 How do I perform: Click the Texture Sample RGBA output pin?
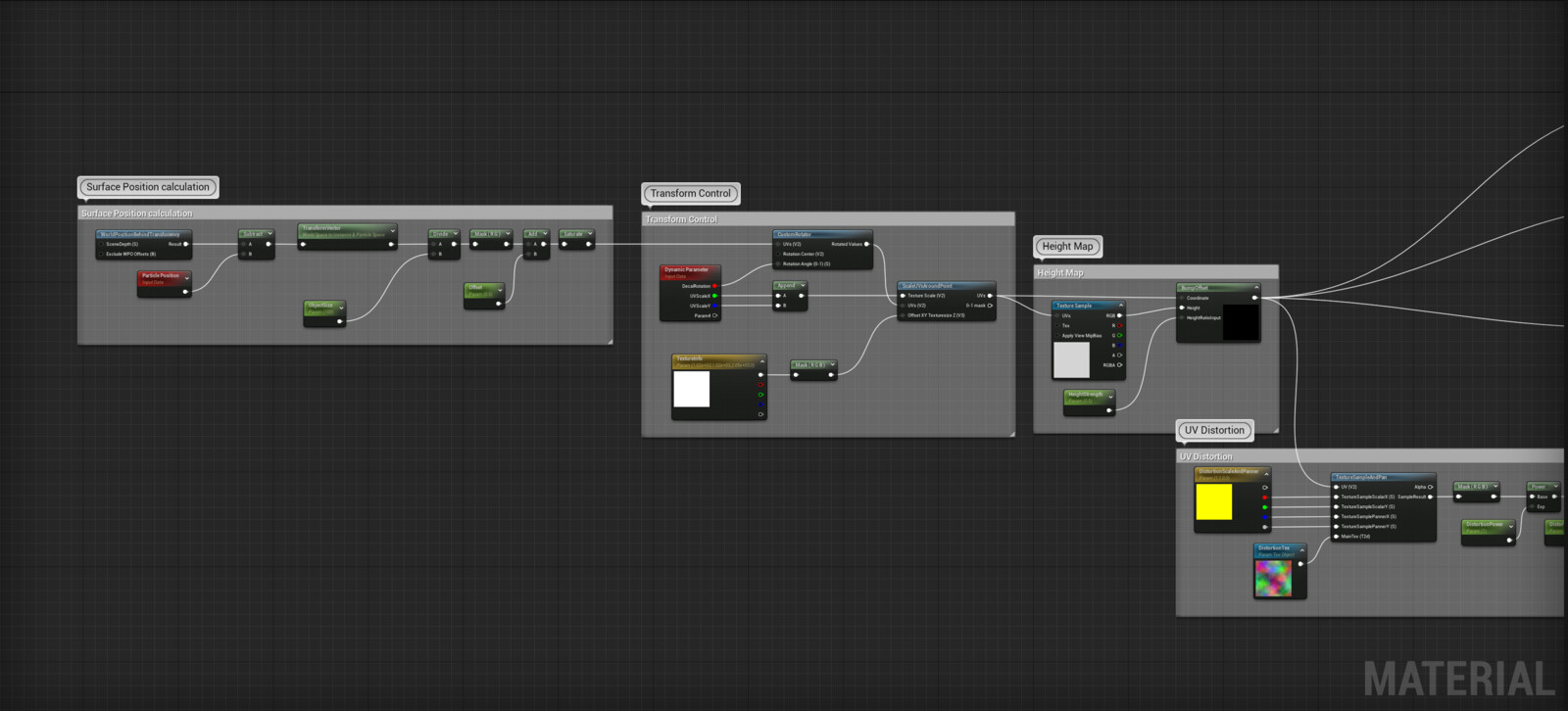pyautogui.click(x=1119, y=365)
